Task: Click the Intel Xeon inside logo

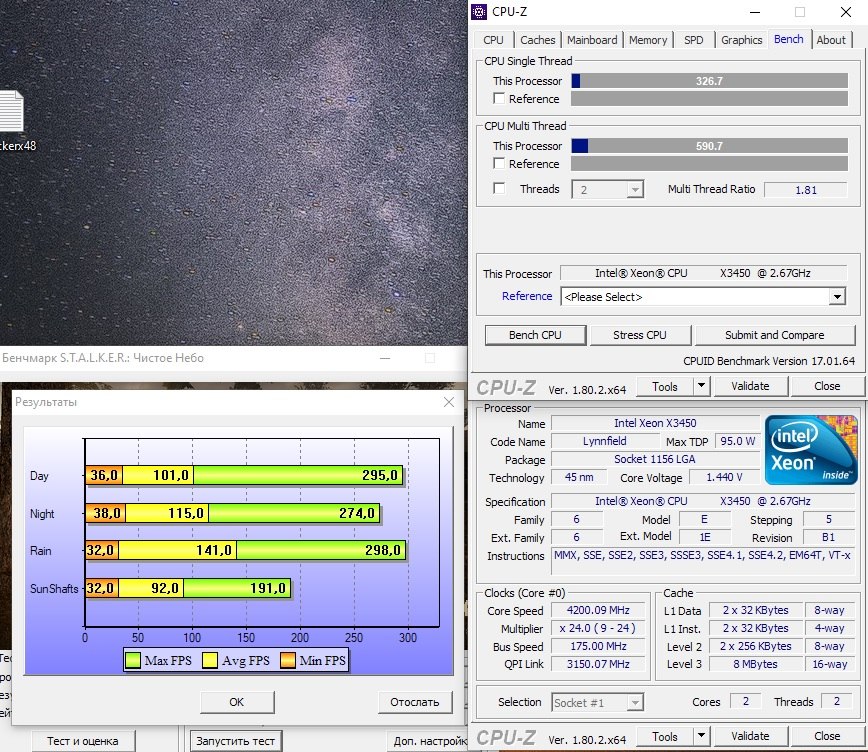Action: [x=811, y=450]
